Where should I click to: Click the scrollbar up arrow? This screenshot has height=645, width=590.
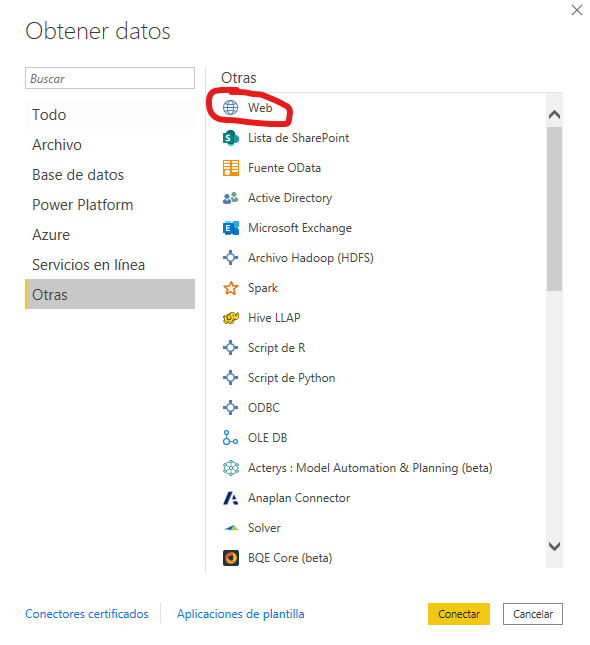[x=555, y=114]
